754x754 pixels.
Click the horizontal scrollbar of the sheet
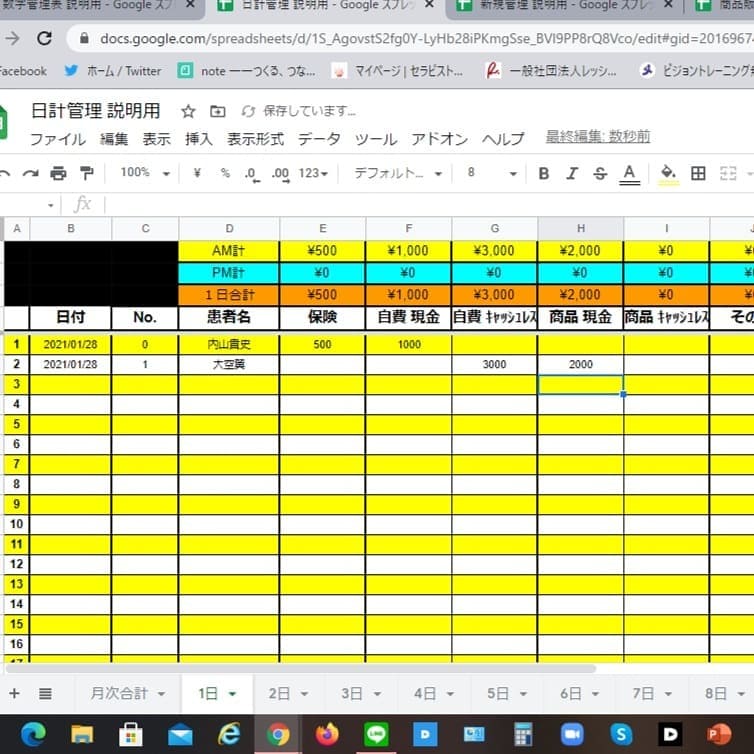point(301,669)
